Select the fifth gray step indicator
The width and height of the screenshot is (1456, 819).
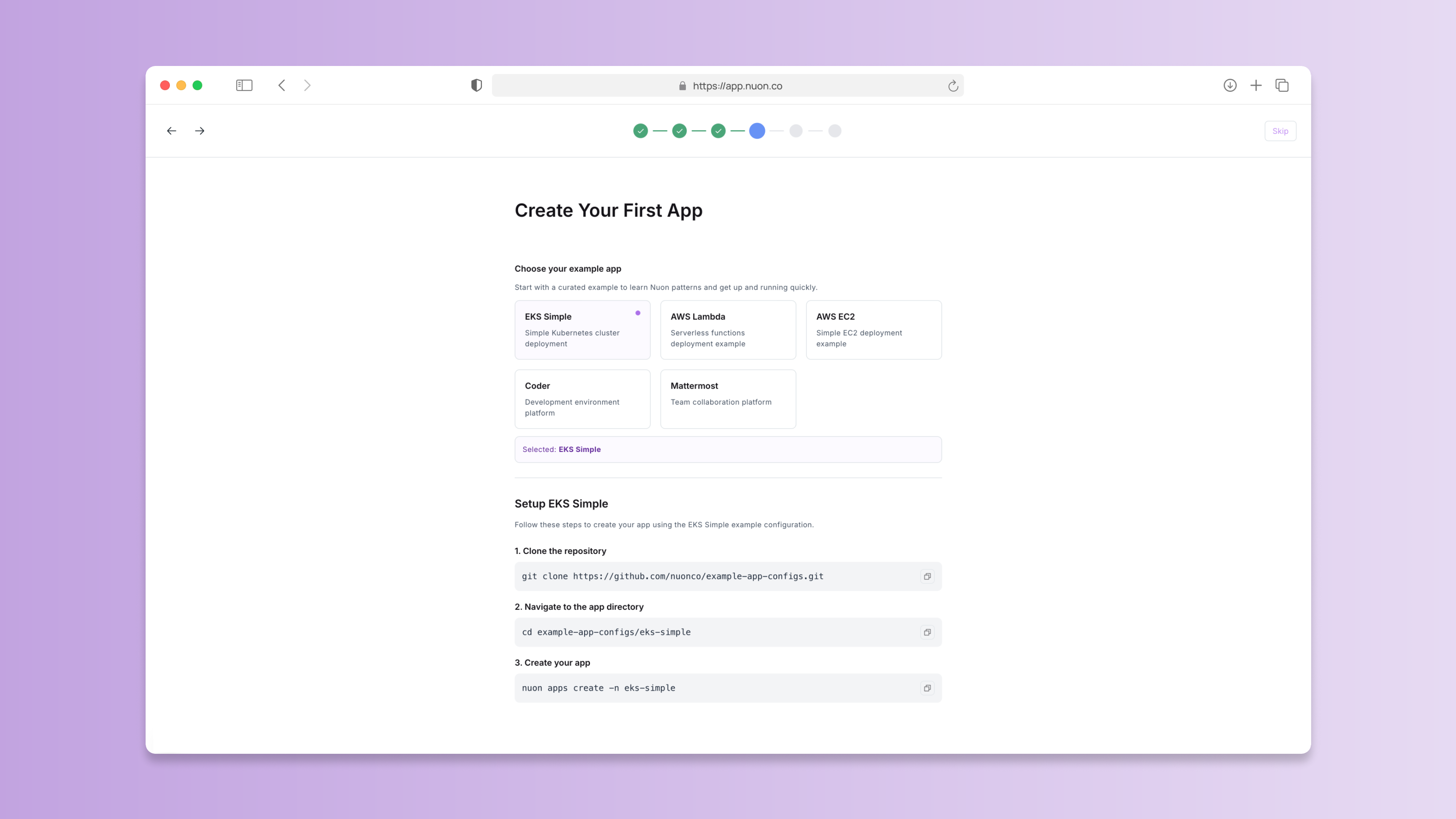click(x=796, y=131)
